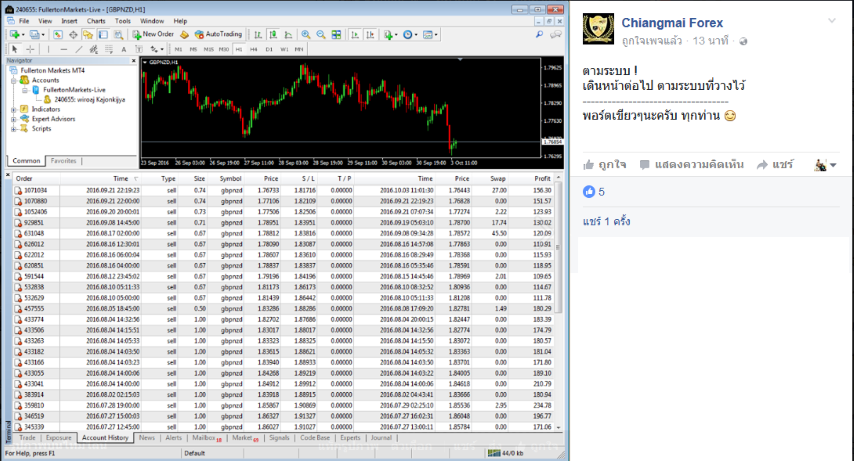Toggle Chart Shift

click(370, 34)
